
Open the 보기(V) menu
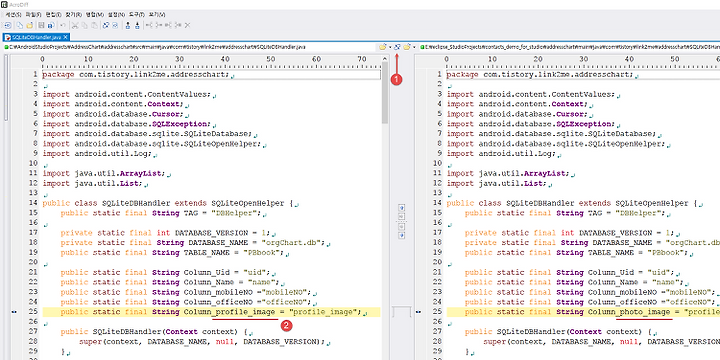[x=157, y=15]
